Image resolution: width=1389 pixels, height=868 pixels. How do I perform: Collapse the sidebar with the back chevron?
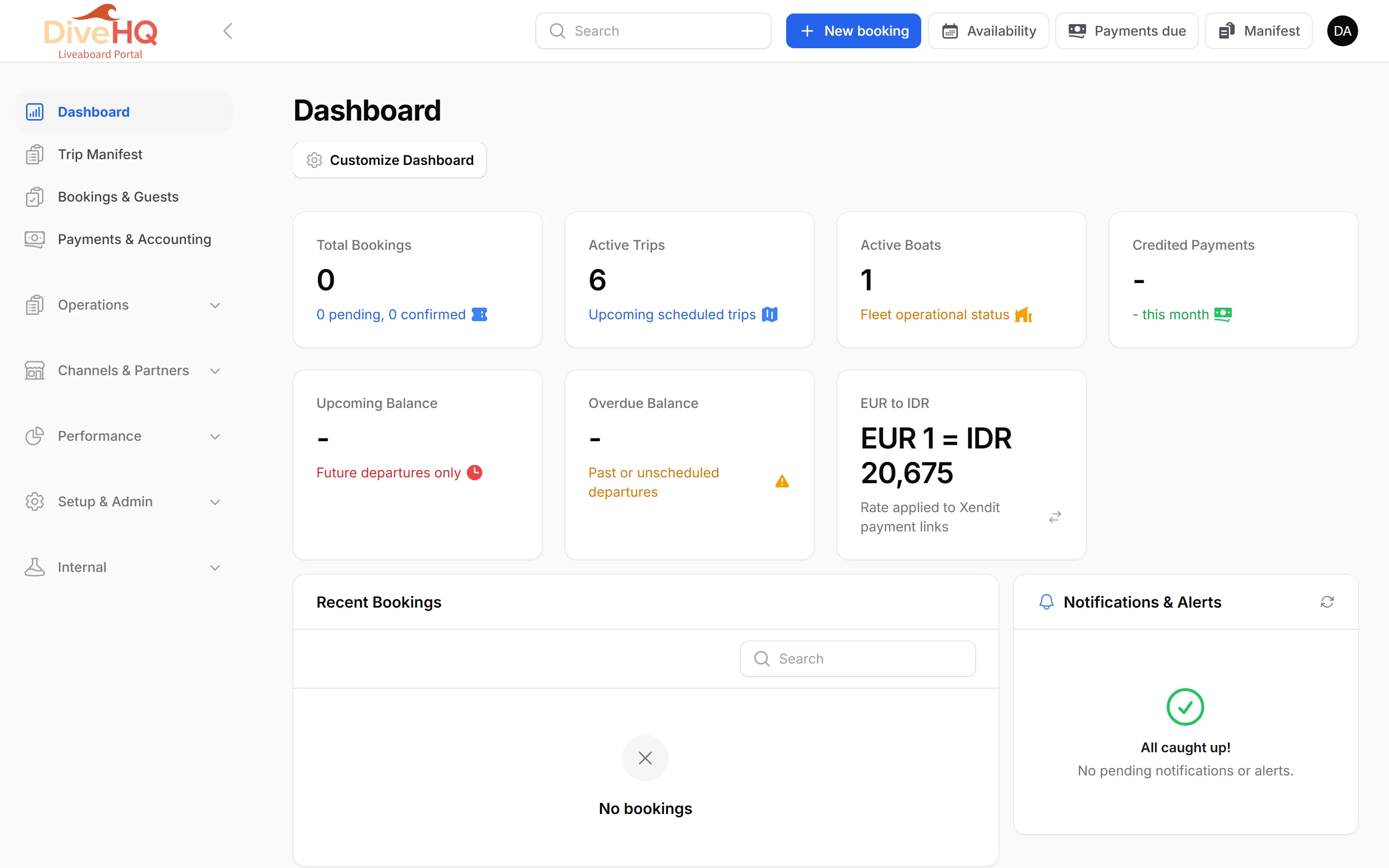click(x=228, y=31)
